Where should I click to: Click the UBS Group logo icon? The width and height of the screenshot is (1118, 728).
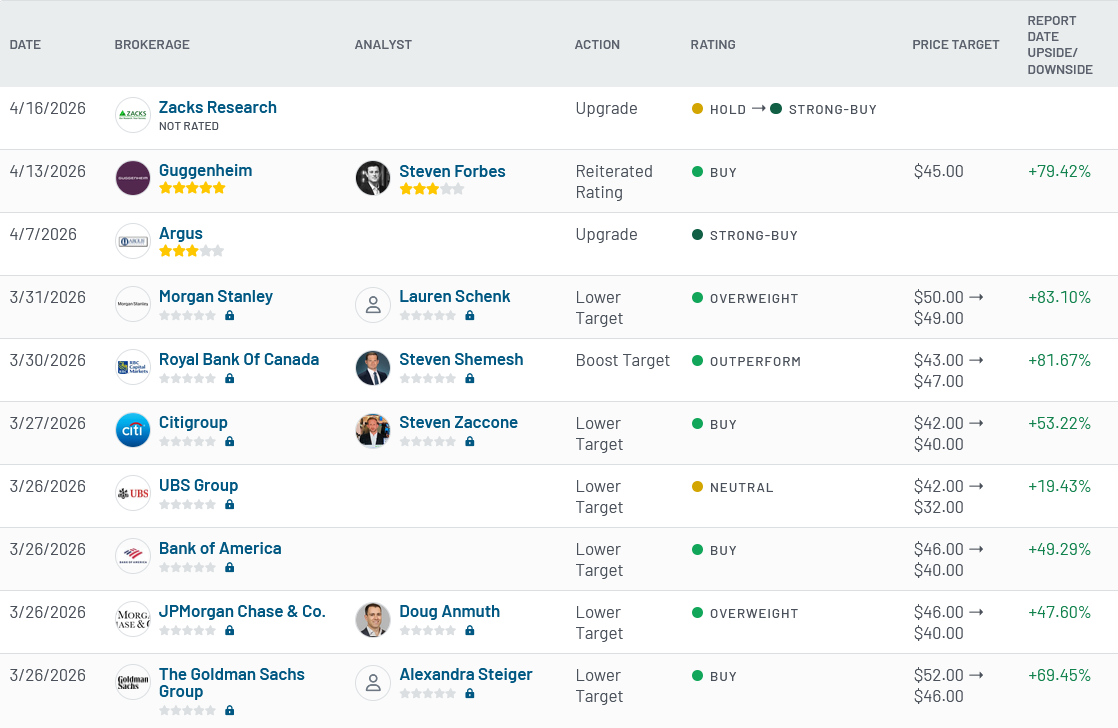[x=133, y=493]
